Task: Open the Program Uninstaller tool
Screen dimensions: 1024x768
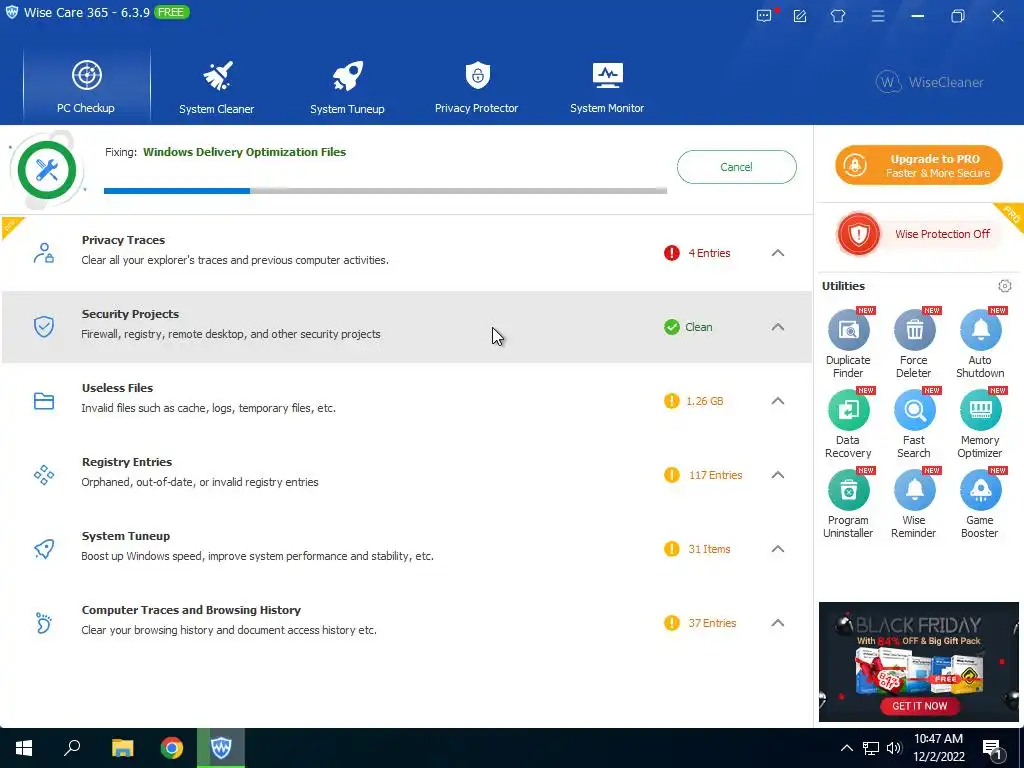Action: pos(848,504)
